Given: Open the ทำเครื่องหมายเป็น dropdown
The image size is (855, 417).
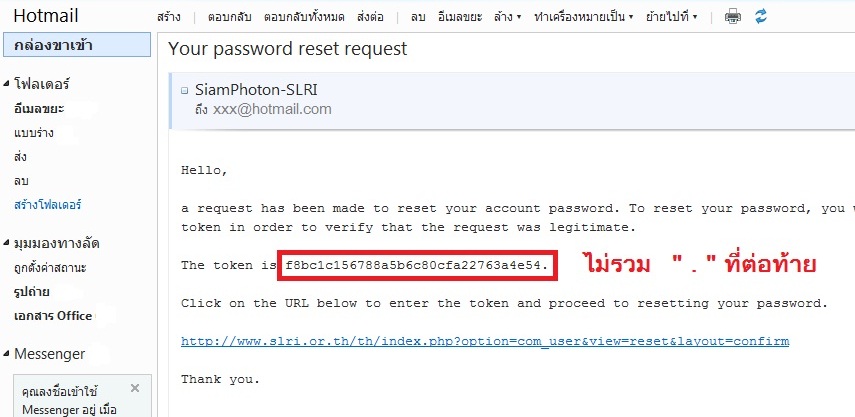Looking at the screenshot, I should [583, 17].
